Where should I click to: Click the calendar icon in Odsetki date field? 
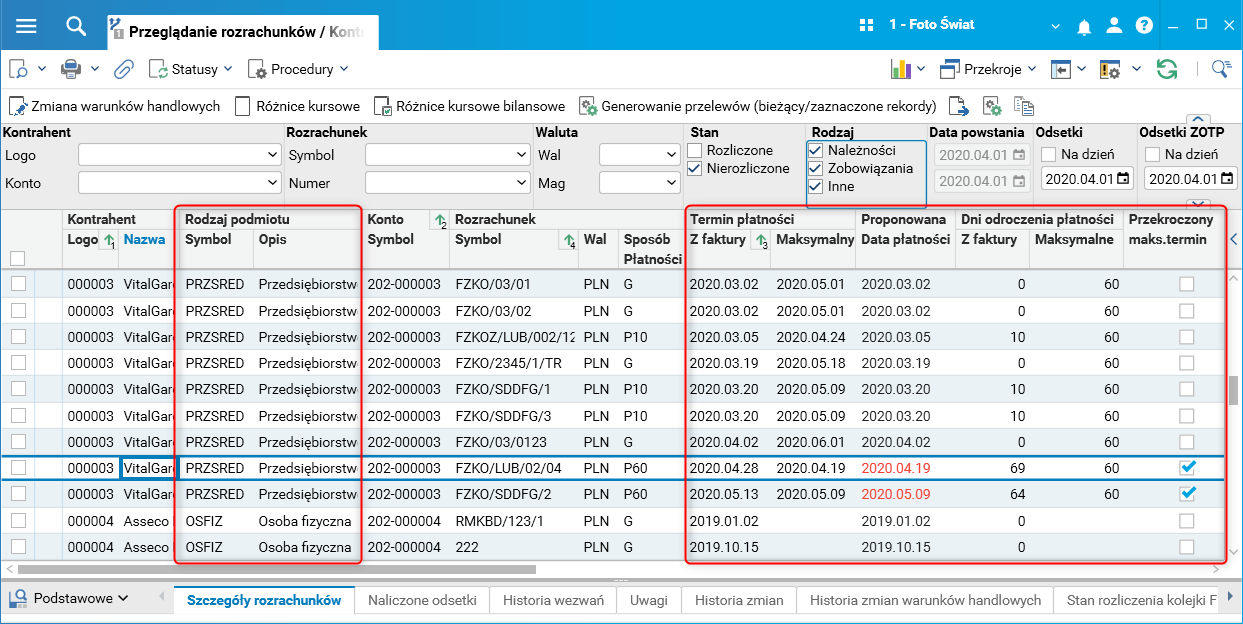point(1123,179)
